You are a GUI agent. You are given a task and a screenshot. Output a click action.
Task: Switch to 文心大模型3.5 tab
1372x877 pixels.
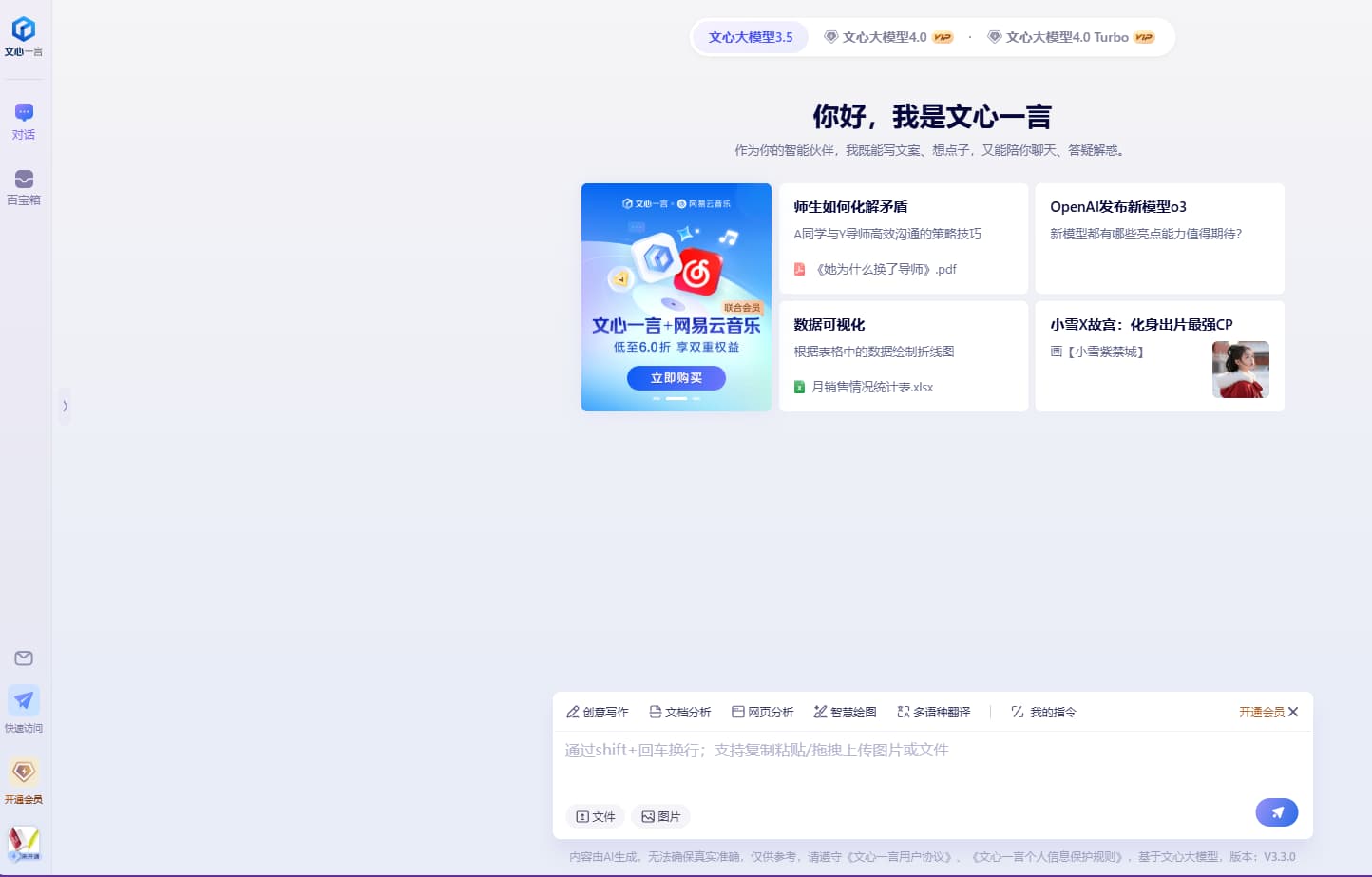(x=750, y=37)
